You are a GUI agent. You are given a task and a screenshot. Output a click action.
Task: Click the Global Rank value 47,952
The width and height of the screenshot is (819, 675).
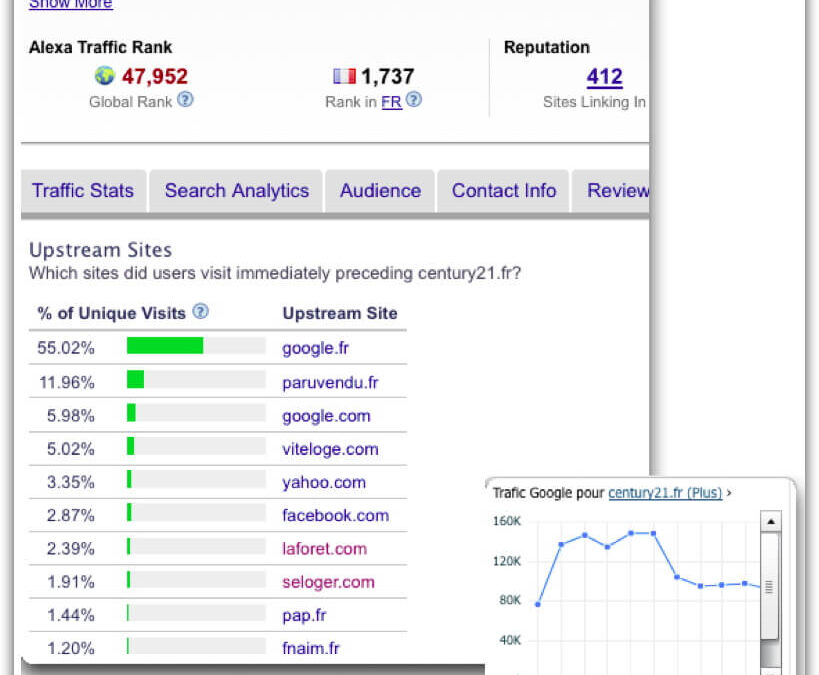click(155, 77)
